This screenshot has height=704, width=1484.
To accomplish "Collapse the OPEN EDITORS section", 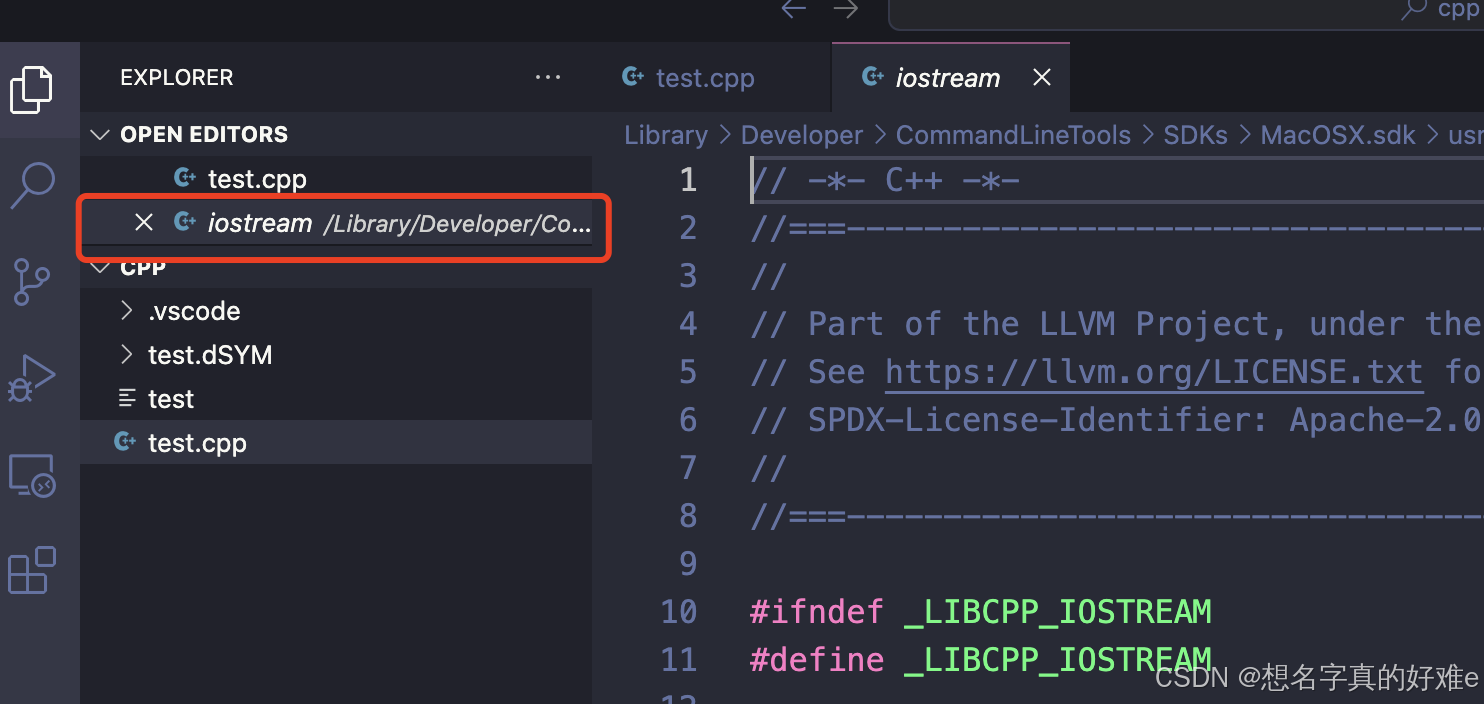I will click(x=99, y=134).
